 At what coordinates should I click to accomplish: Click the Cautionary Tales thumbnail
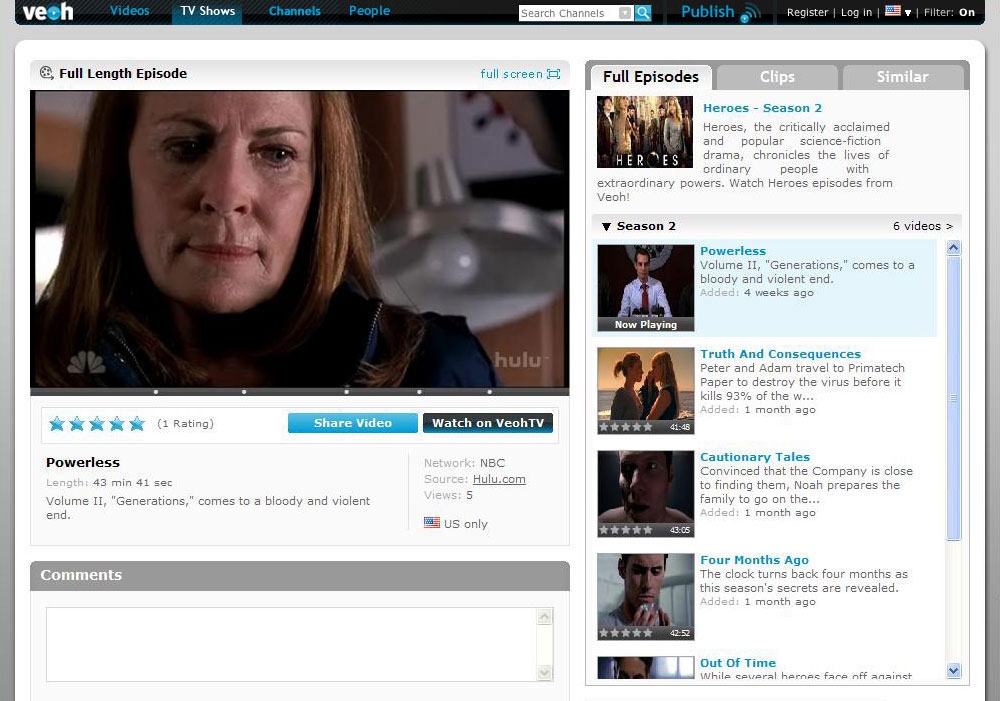click(x=645, y=494)
